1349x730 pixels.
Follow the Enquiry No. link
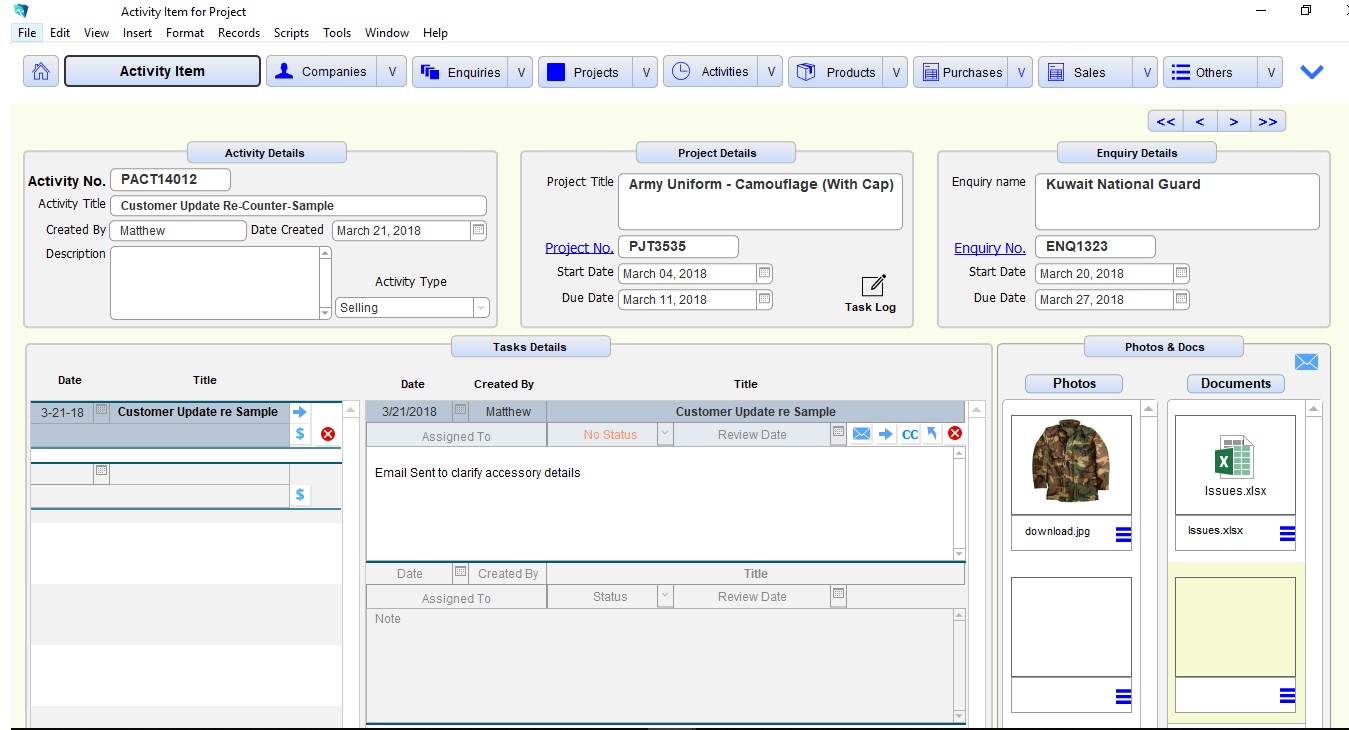989,248
